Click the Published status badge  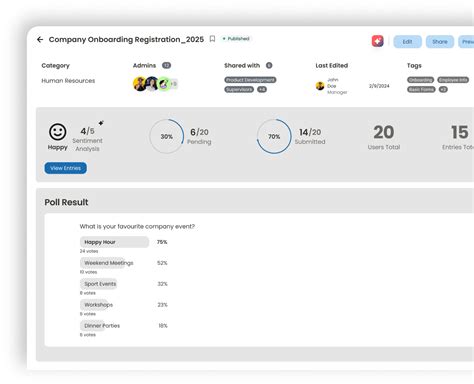(236, 39)
